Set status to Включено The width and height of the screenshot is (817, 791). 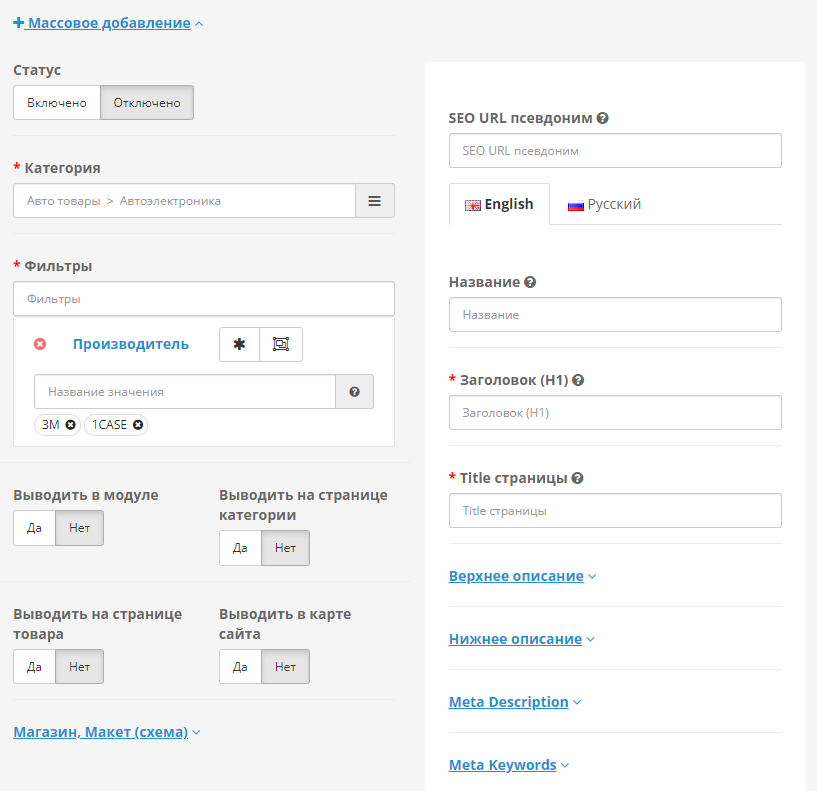pyautogui.click(x=57, y=103)
